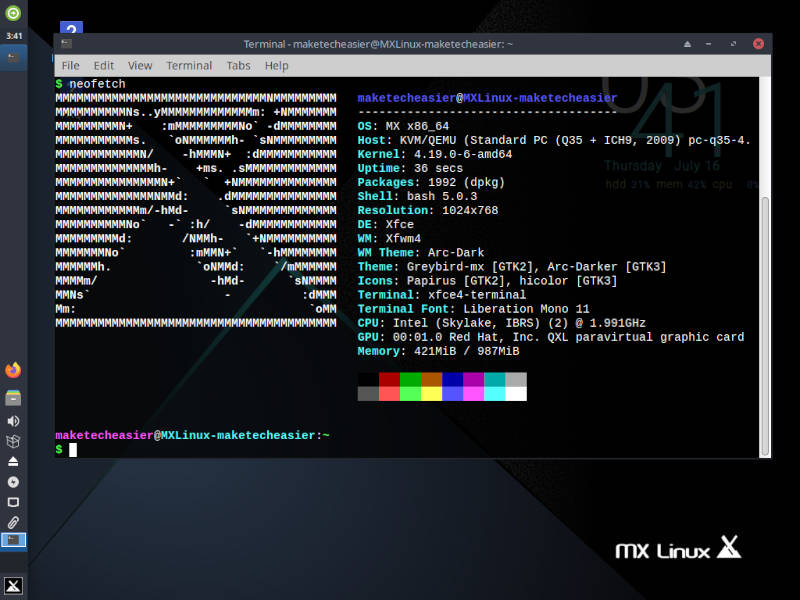This screenshot has height=600, width=800.
Task: Open MX Tools via the X icon at dock bottom
Action: click(x=13, y=584)
